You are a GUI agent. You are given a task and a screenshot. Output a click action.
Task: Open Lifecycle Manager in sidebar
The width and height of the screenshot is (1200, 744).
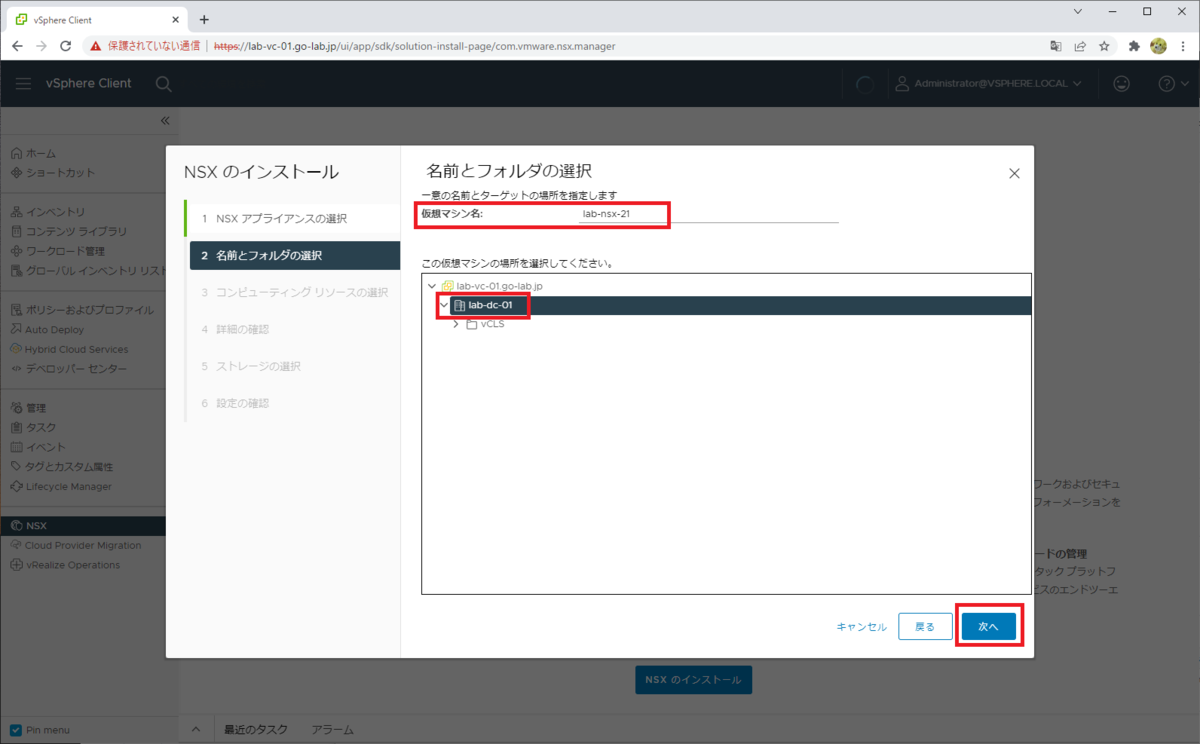61,487
